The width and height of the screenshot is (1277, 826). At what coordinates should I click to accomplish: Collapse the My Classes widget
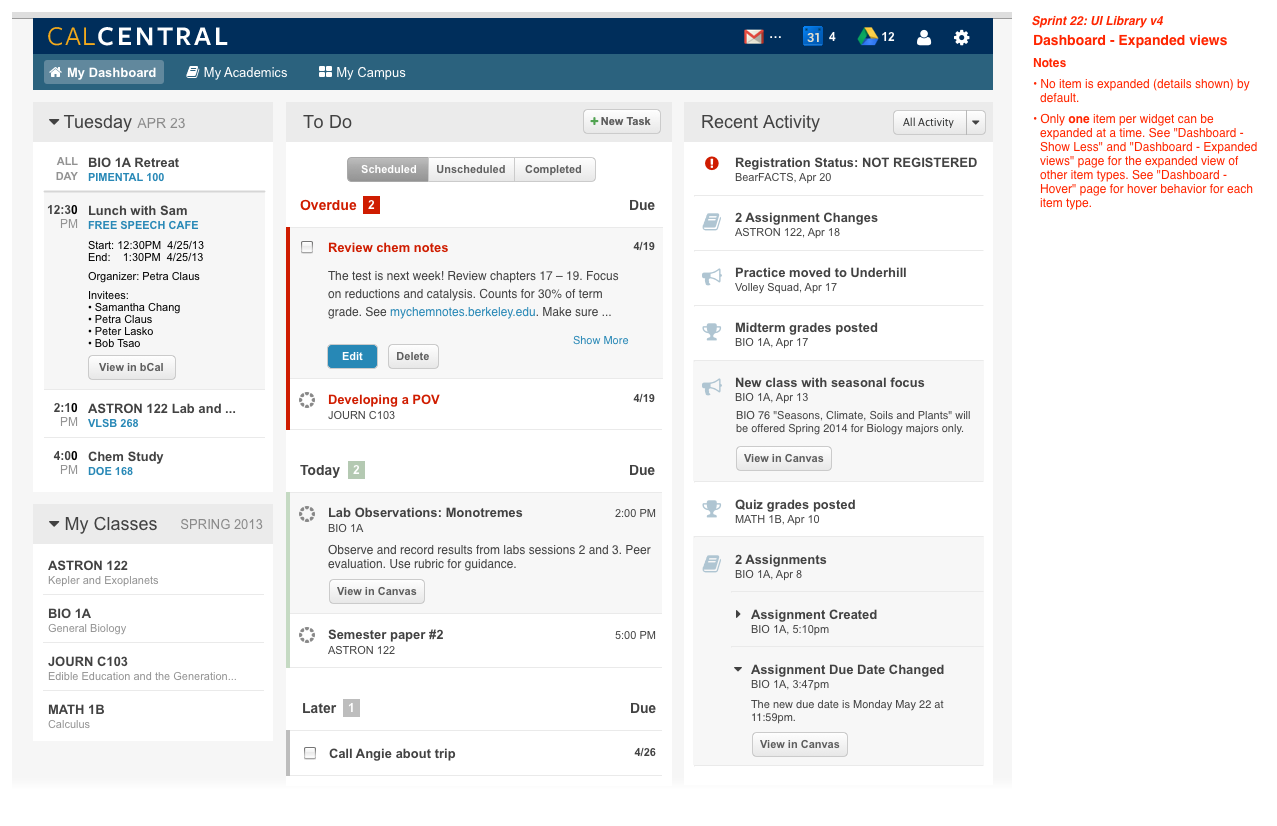[54, 524]
